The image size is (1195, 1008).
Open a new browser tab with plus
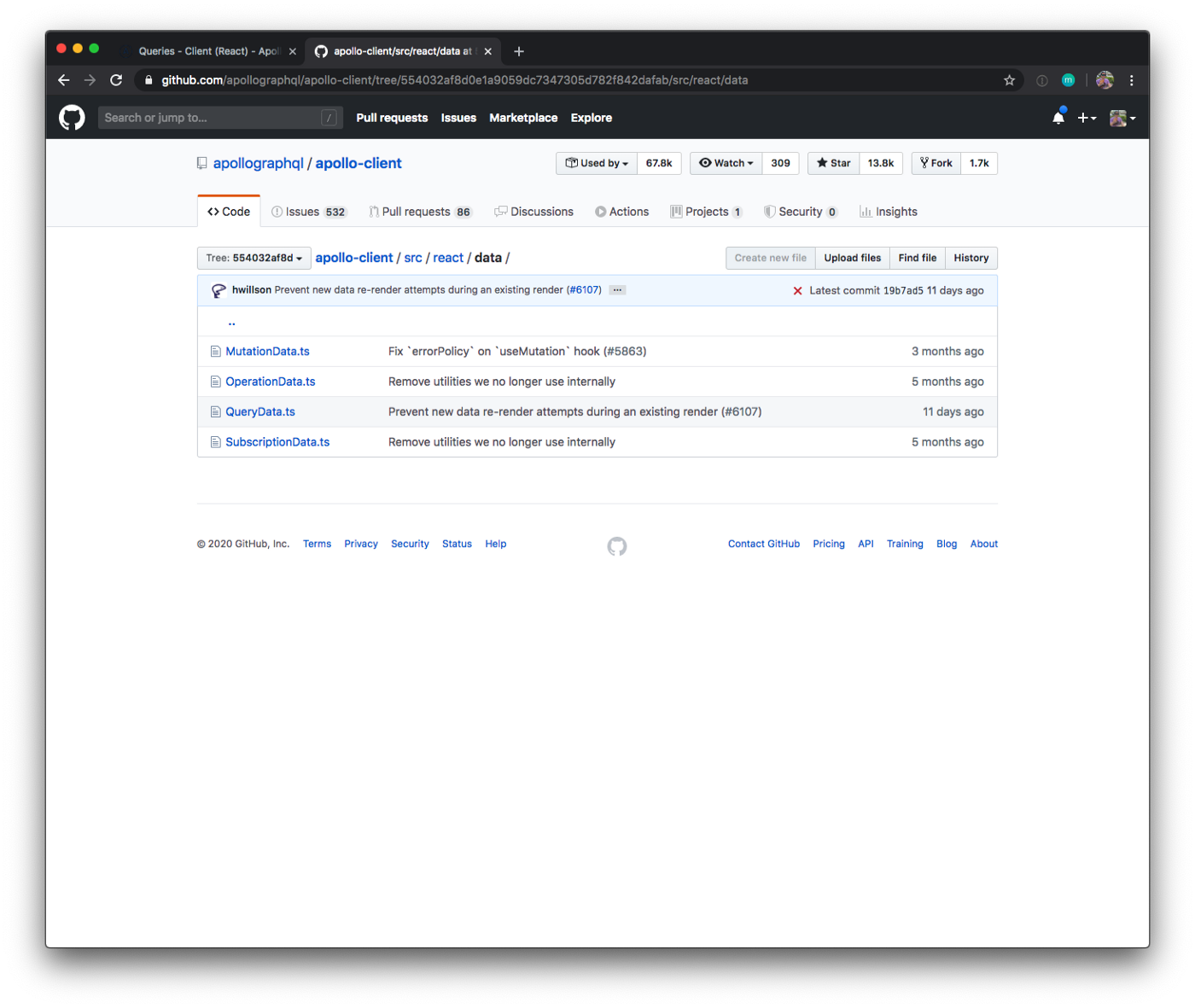pos(518,51)
